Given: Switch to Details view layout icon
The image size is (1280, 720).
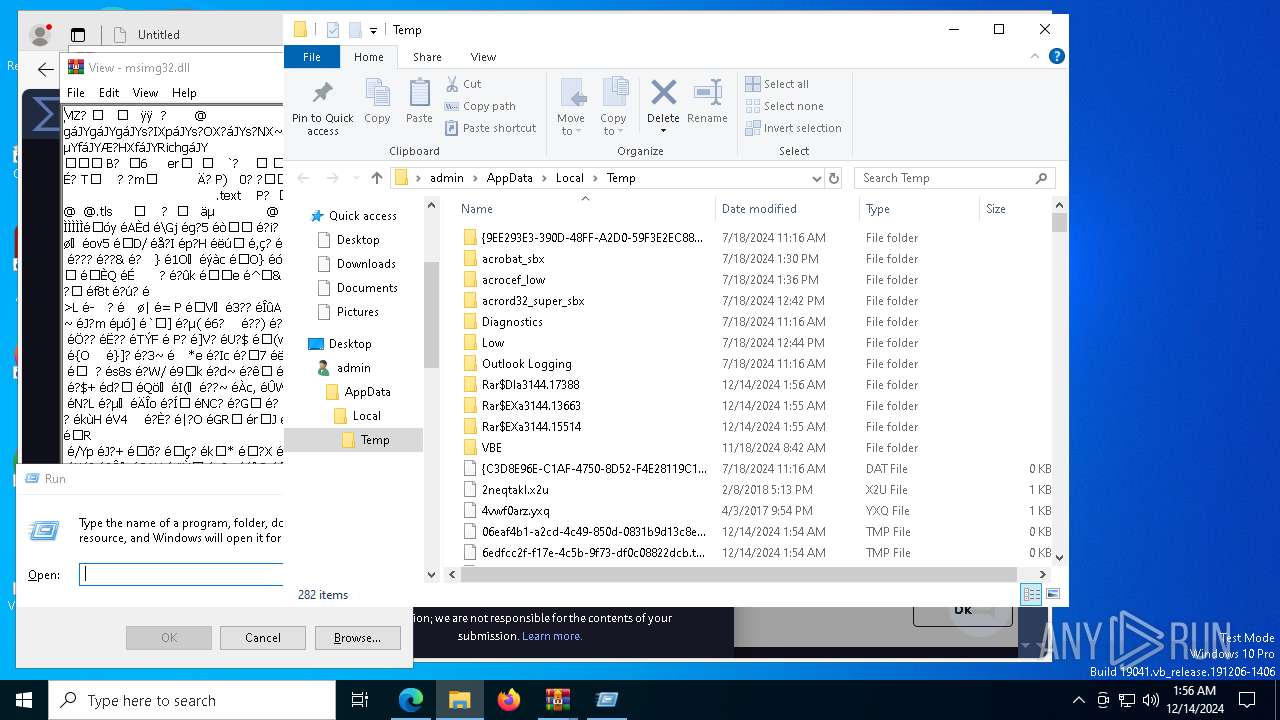Looking at the screenshot, I should [x=1031, y=594].
